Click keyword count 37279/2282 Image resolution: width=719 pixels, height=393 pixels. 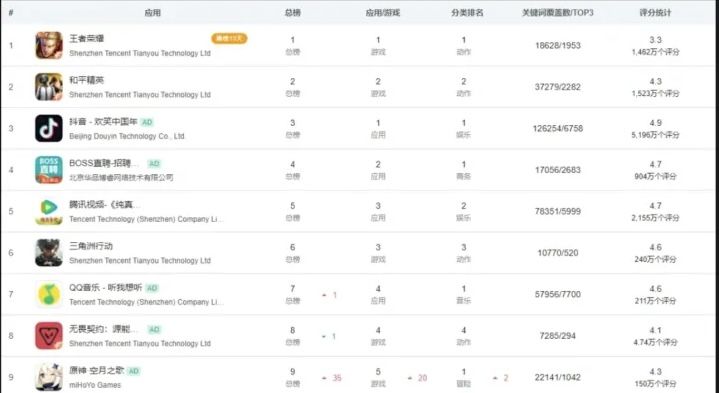click(558, 87)
